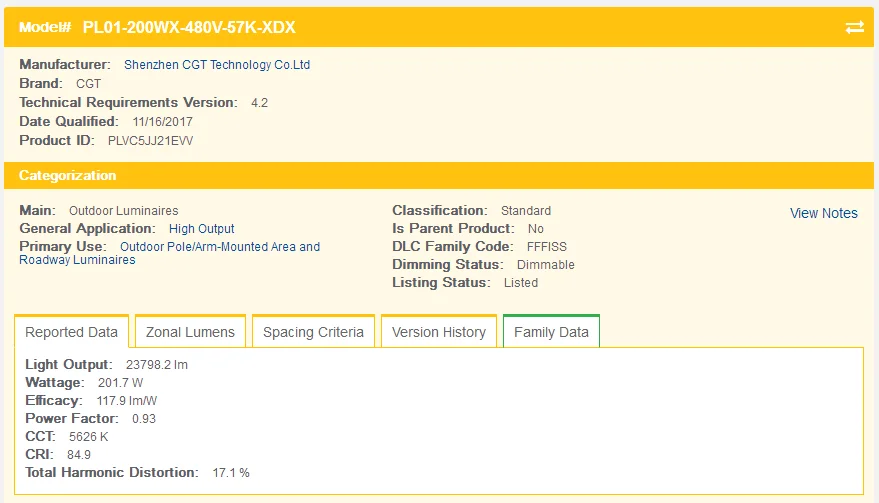Image resolution: width=879 pixels, height=503 pixels.
Task: Switch to the Zonal Lumens tab
Action: point(190,332)
